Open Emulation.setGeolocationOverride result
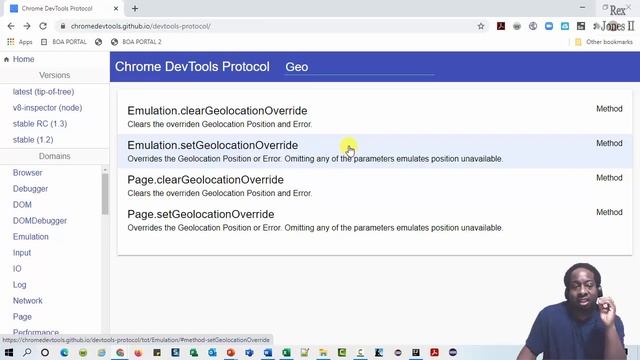 click(x=375, y=151)
